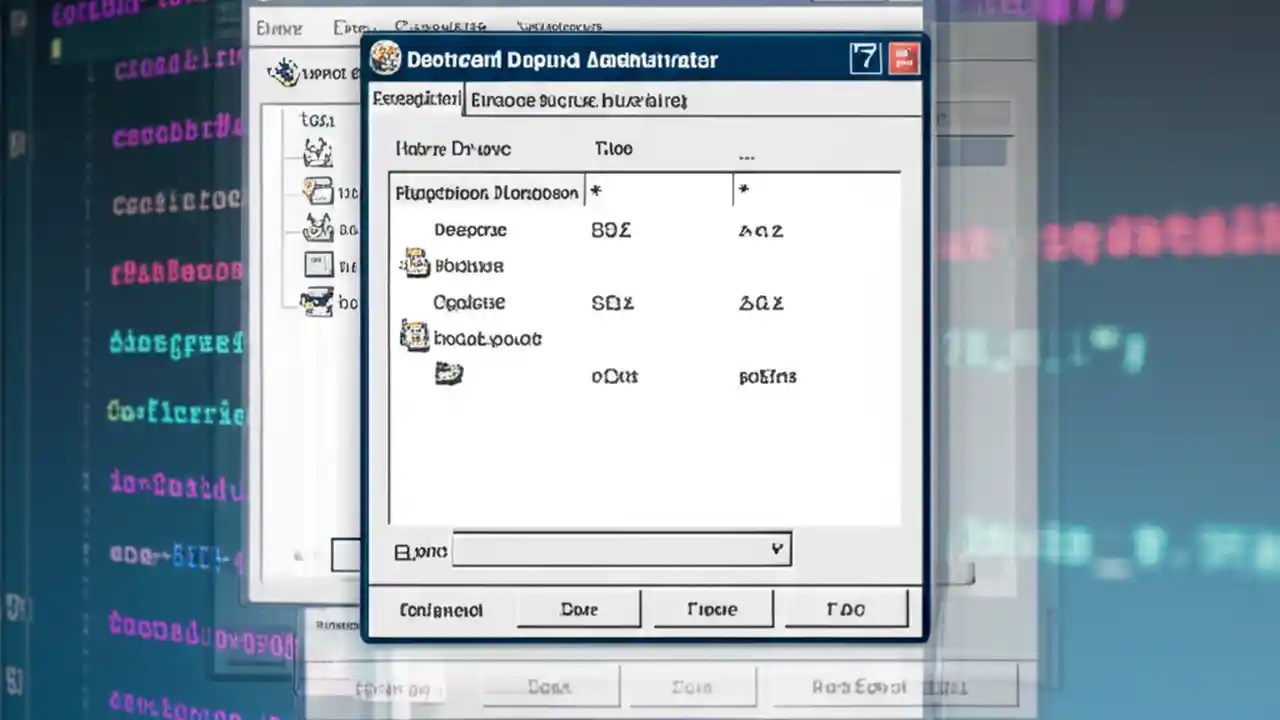The height and width of the screenshot is (720, 1280).
Task: Click the dropdown chevron arrow in the bottom combo box
Action: pos(776,549)
